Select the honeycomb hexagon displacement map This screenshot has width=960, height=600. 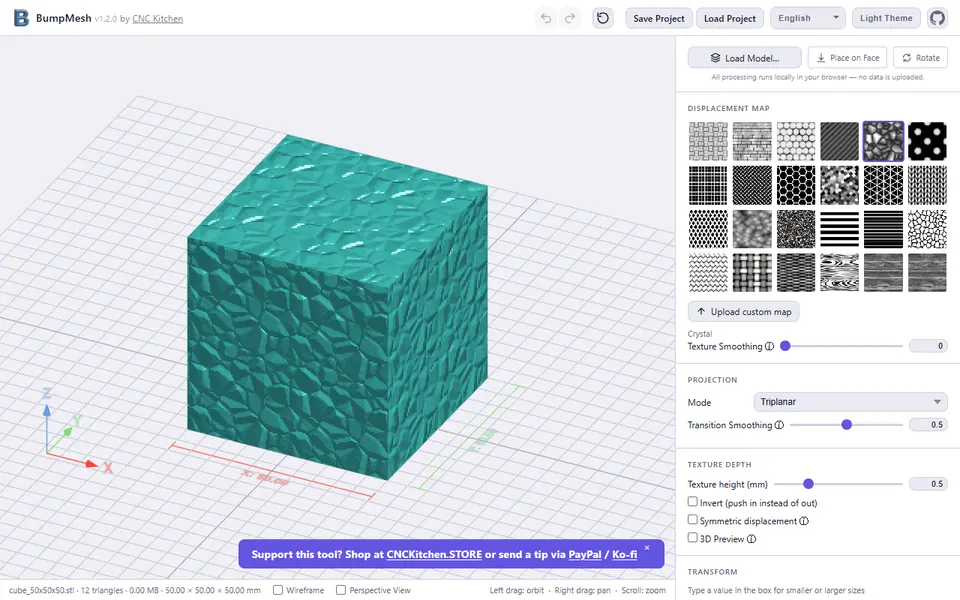pos(796,185)
